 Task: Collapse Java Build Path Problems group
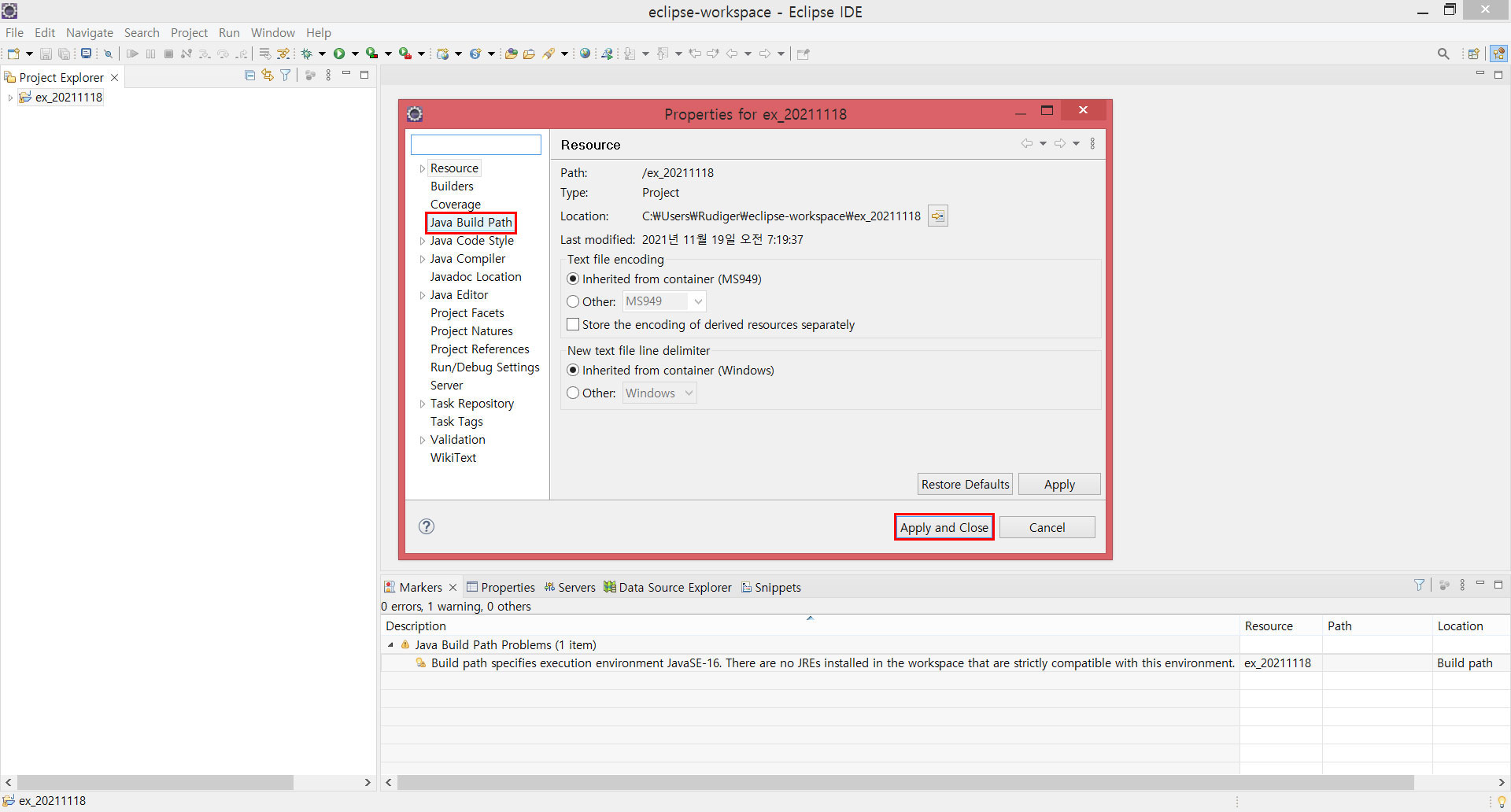(390, 644)
